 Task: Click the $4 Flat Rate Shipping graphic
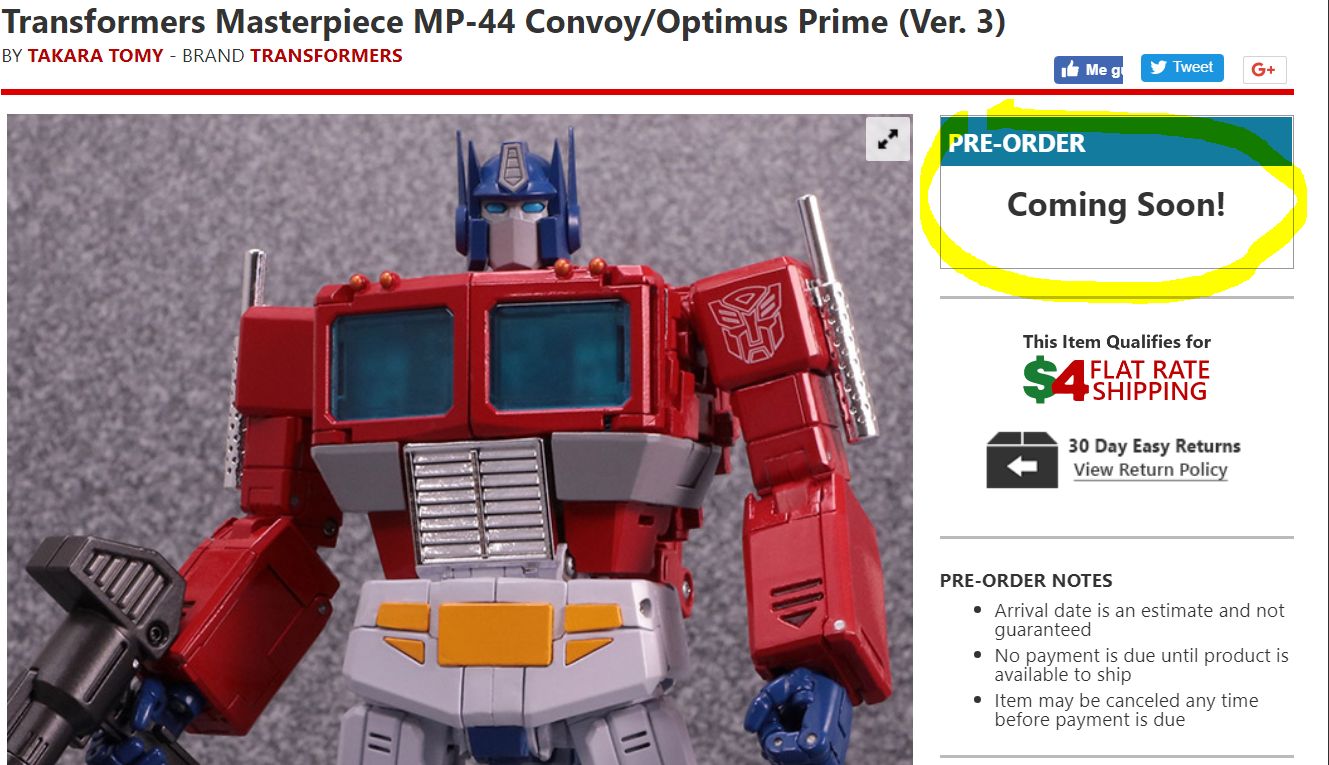tap(1116, 379)
